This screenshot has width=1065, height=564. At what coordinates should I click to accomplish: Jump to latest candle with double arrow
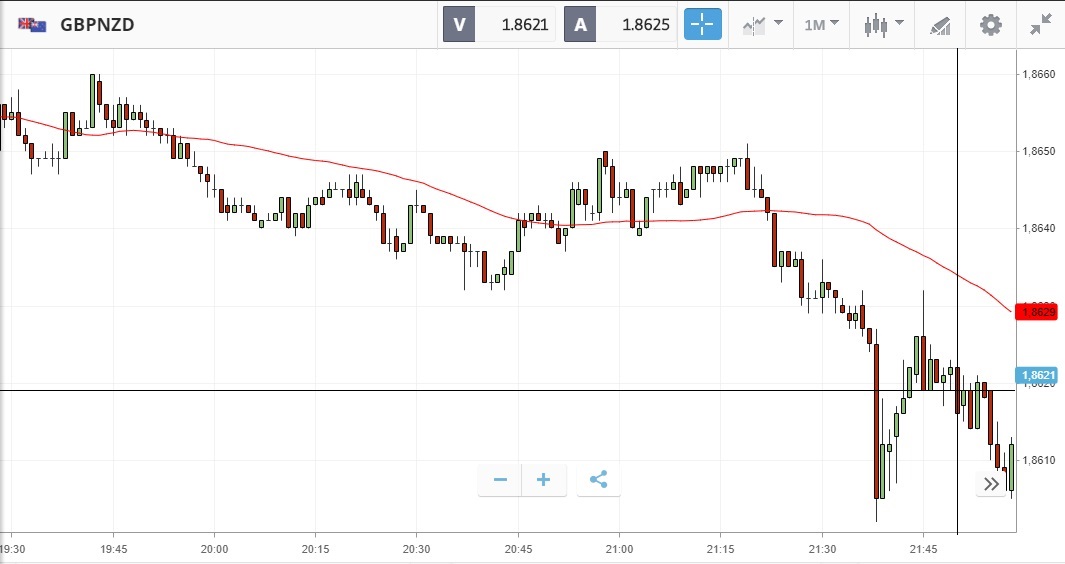point(991,484)
